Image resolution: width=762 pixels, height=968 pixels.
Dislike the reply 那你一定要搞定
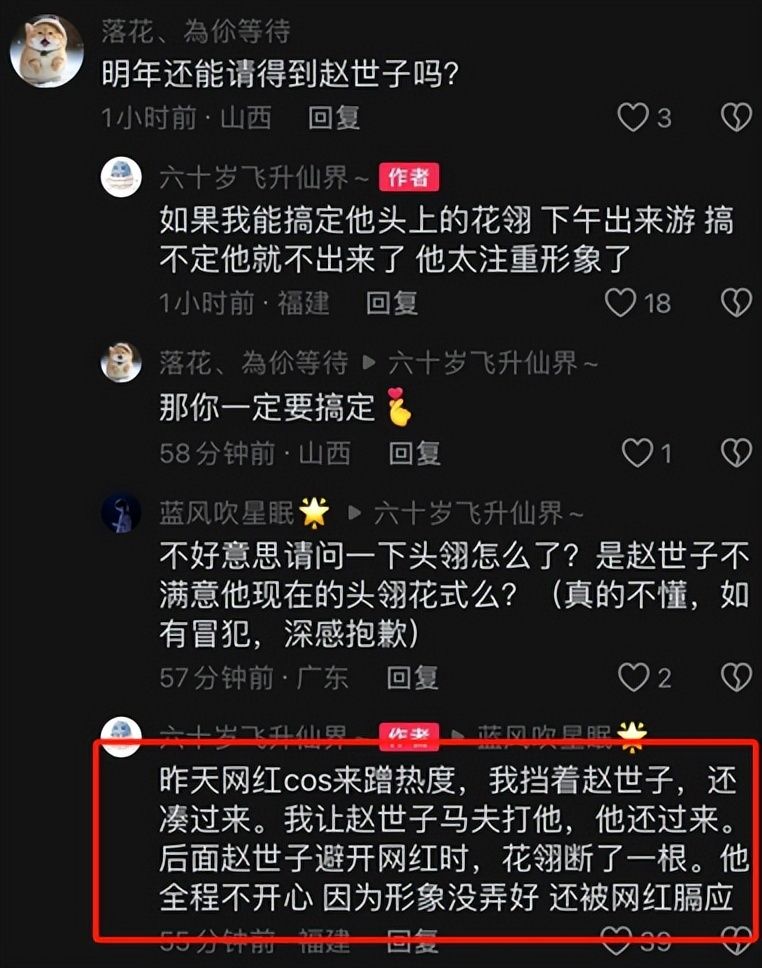pyautogui.click(x=736, y=453)
